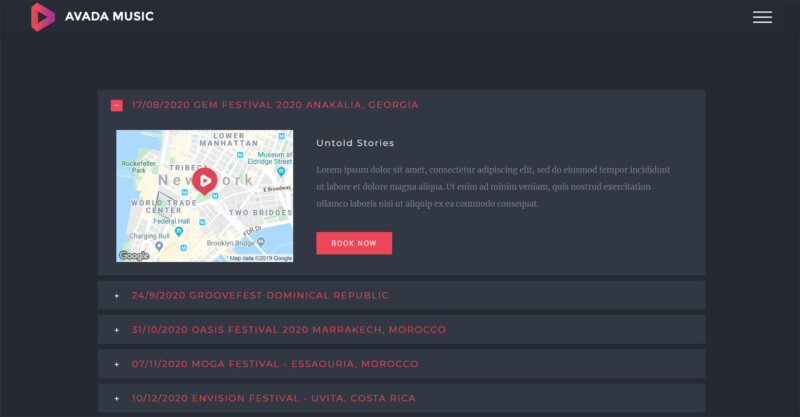Click the Lorem ipsum description paragraph
800x417 pixels.
click(x=493, y=186)
